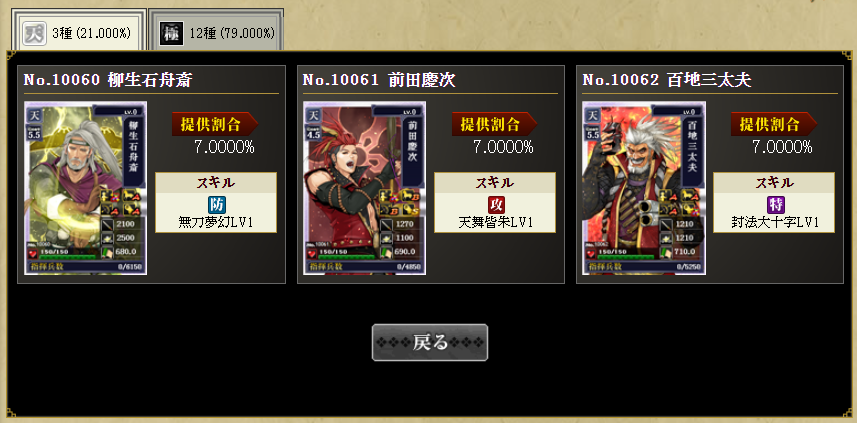The width and height of the screenshot is (857, 423).
Task: Click the red 攻 skill icon
Action: click(x=496, y=205)
